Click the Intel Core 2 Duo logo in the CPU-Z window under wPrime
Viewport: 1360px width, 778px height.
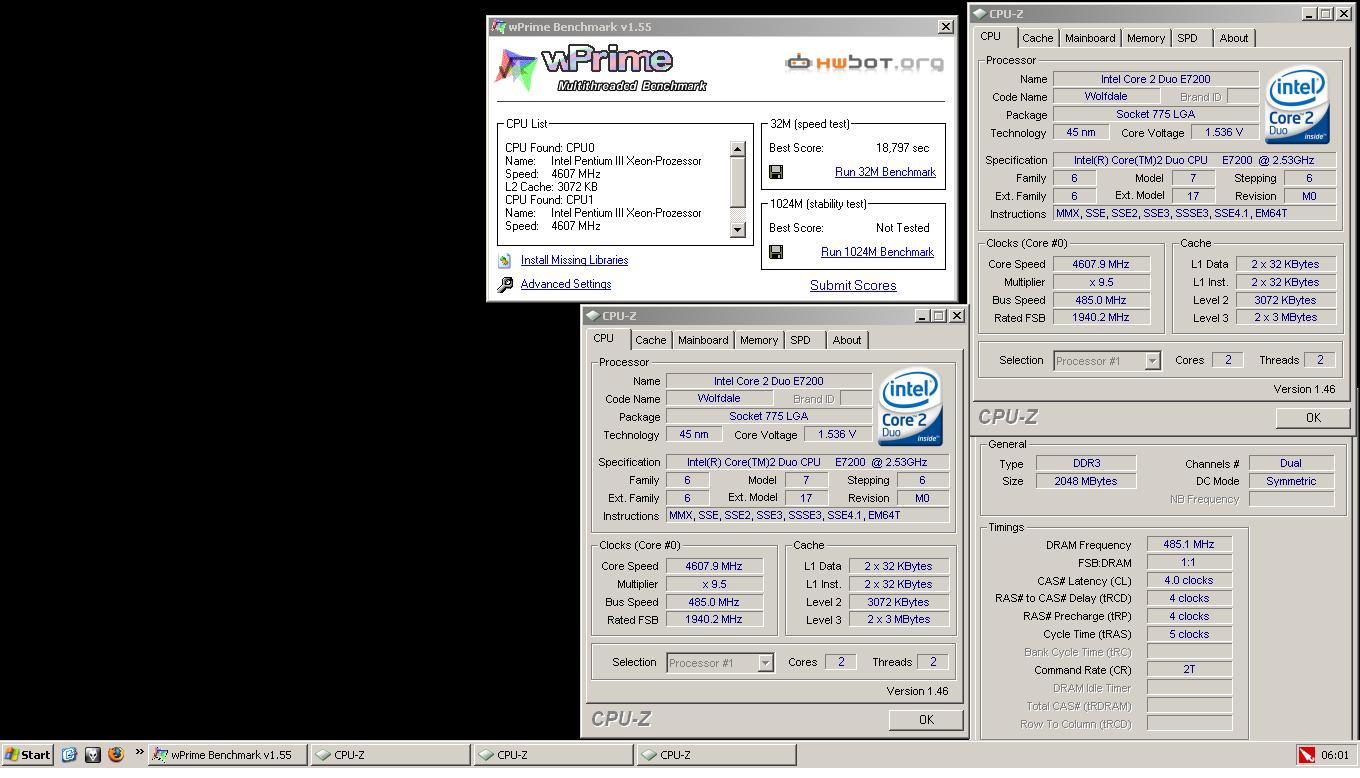[x=910, y=408]
